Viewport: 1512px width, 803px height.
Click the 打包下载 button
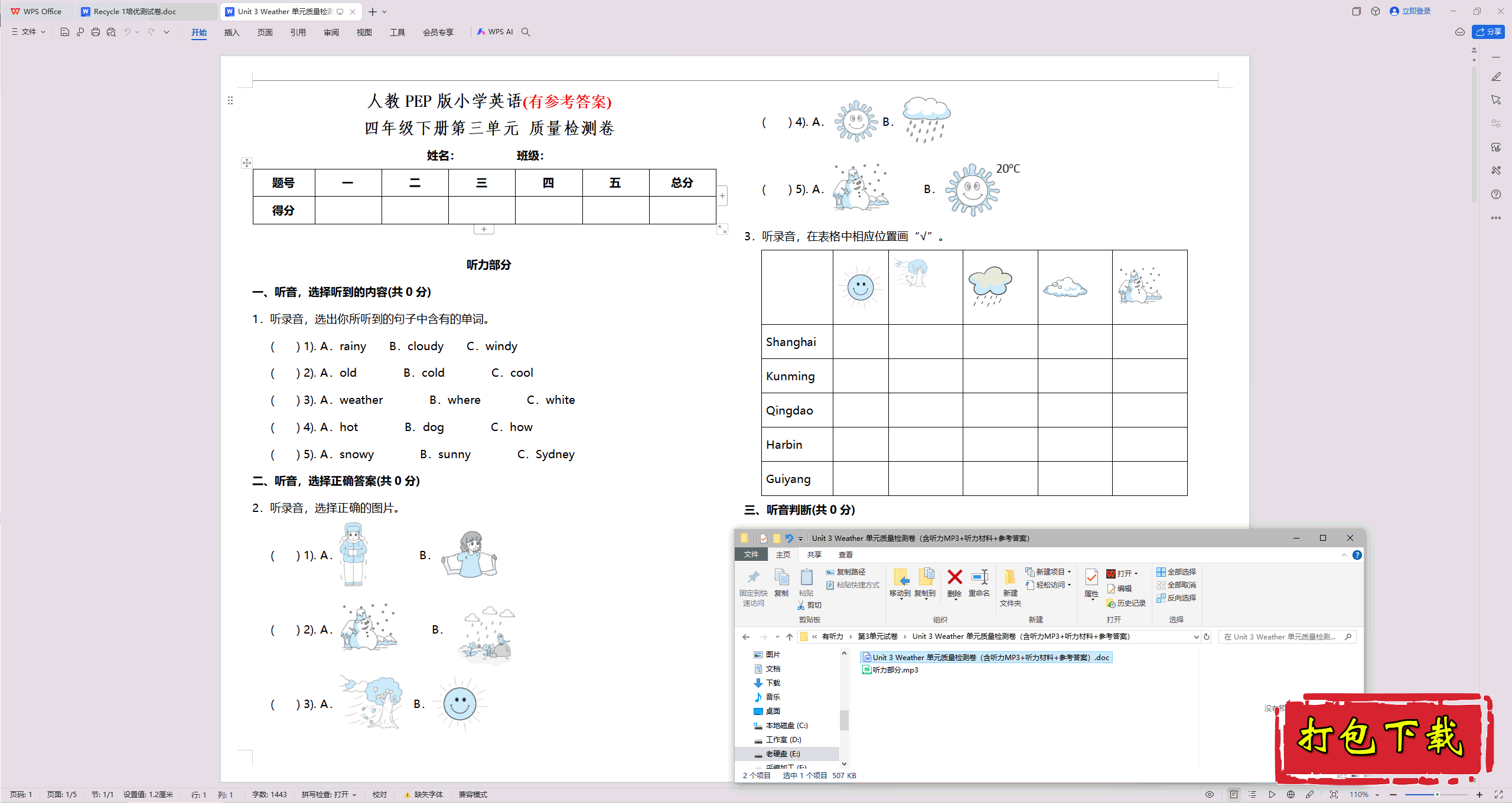point(1384,738)
